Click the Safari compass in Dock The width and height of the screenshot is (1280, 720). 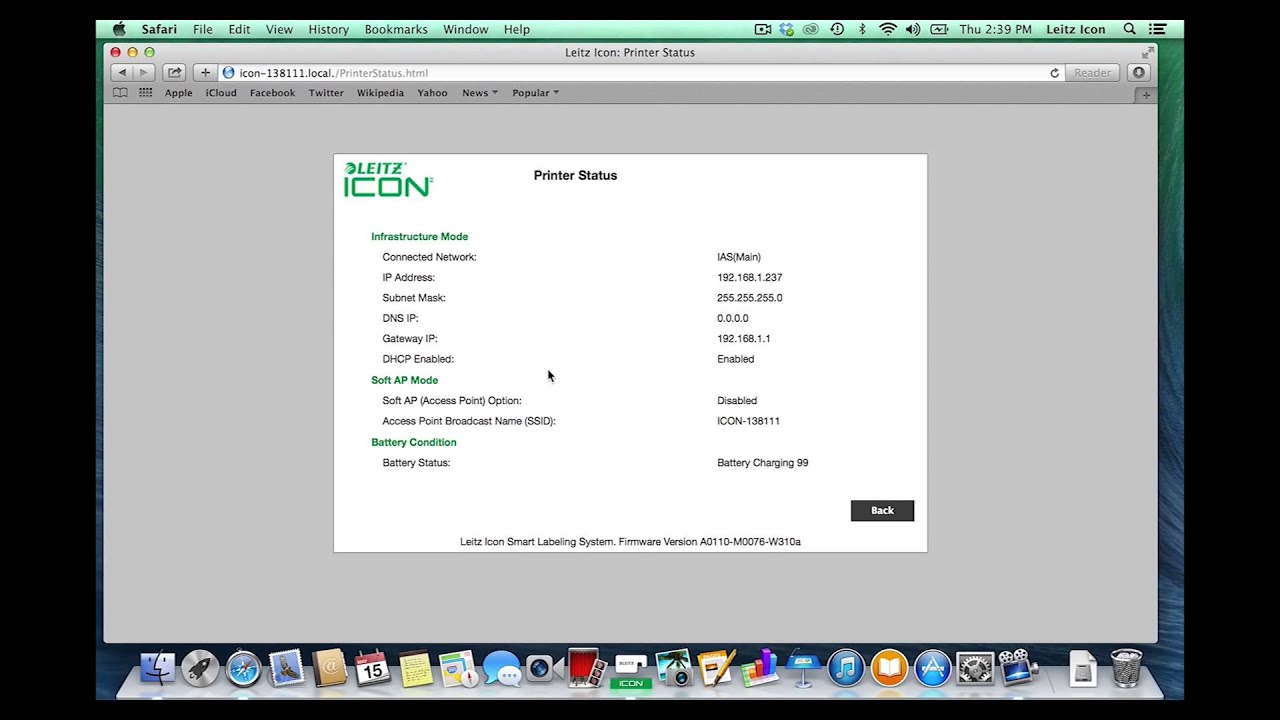pyautogui.click(x=243, y=669)
